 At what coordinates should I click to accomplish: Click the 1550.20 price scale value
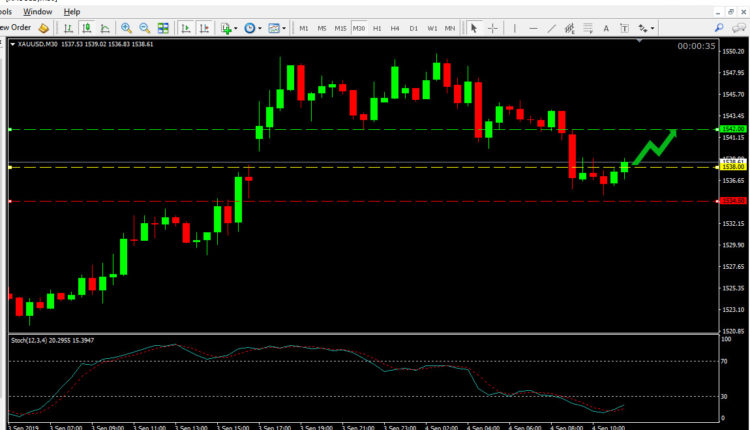click(734, 51)
